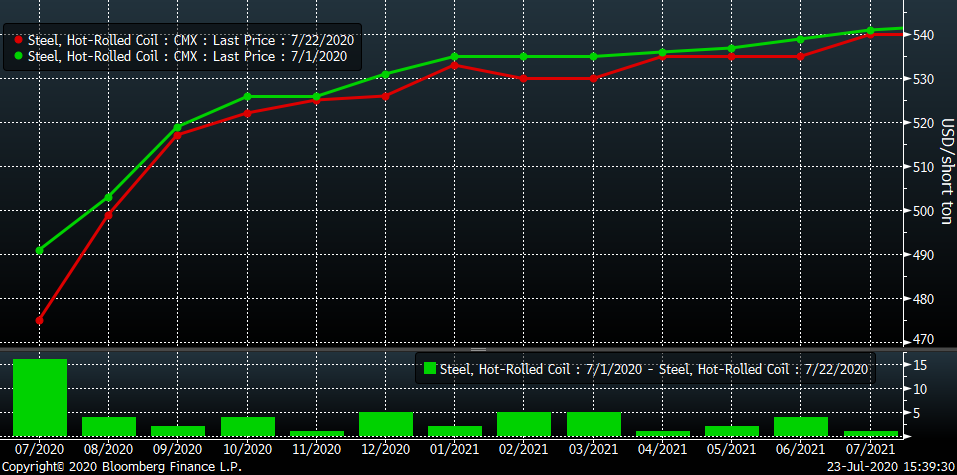Click the 09/2020 x-axis label
The image size is (957, 475).
click(x=177, y=451)
